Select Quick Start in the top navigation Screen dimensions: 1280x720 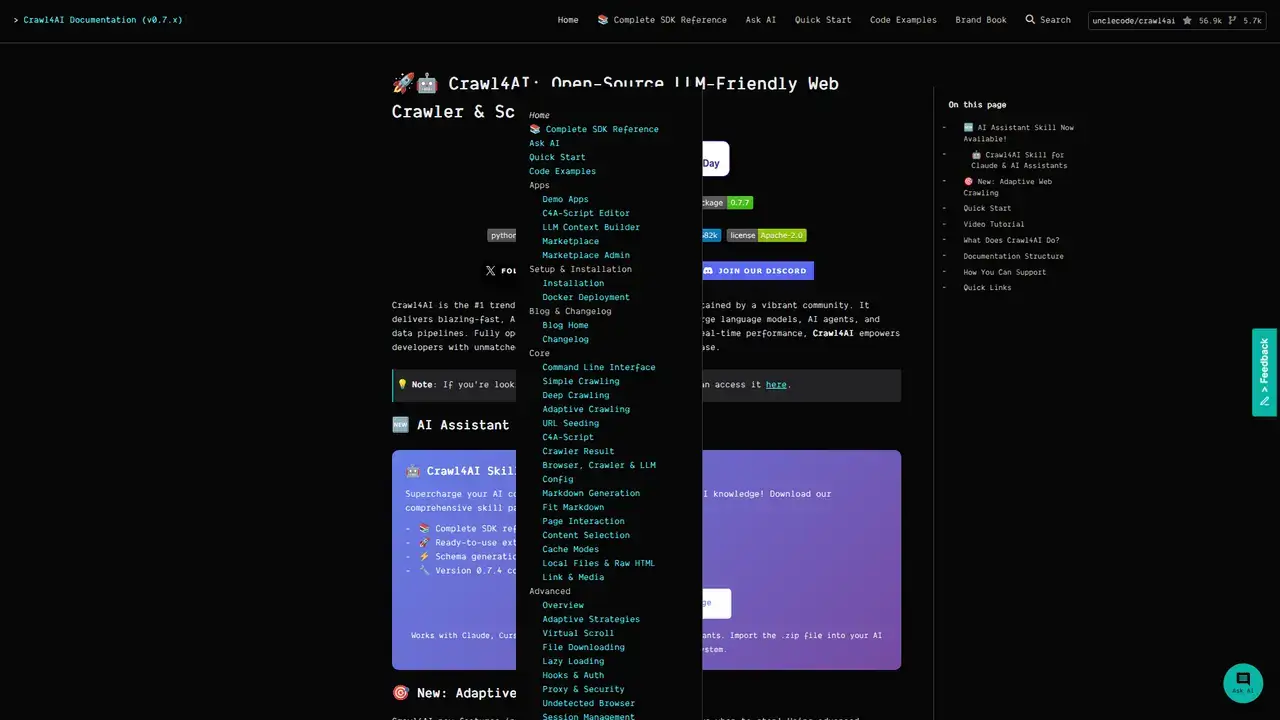click(822, 19)
